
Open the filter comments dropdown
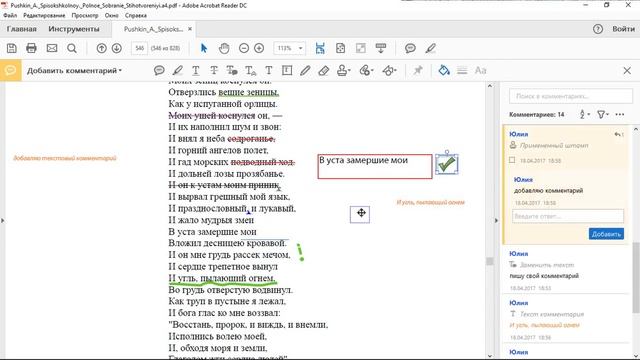point(603,115)
